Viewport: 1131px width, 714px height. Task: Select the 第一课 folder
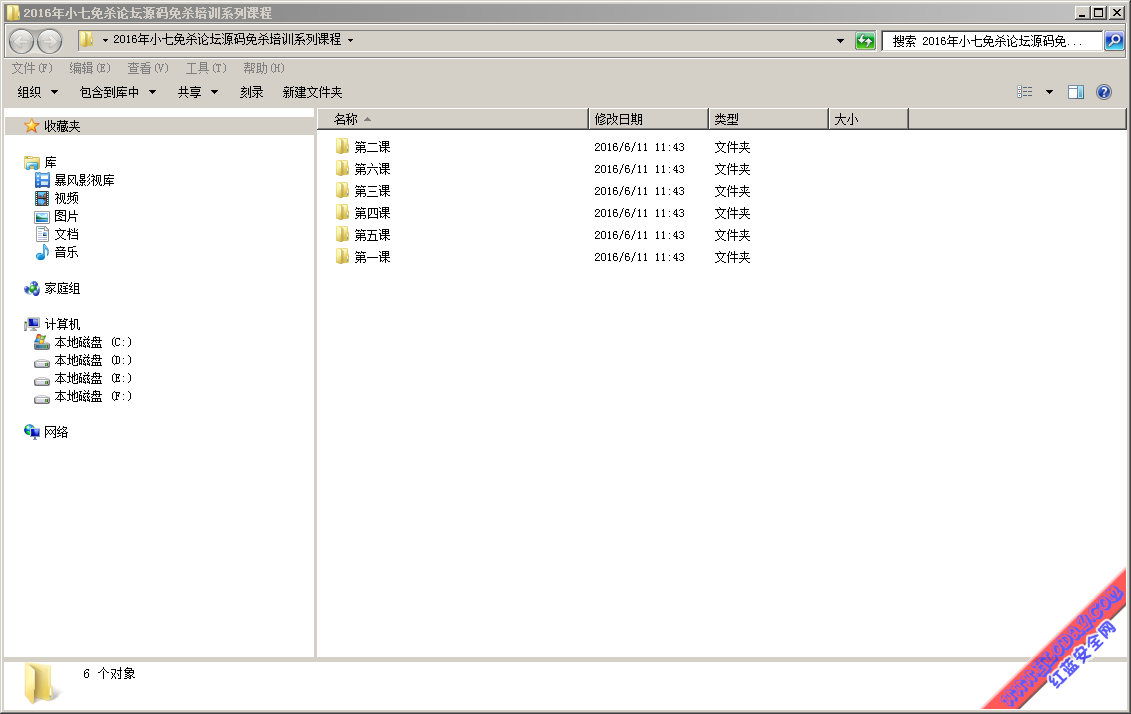[x=372, y=257]
